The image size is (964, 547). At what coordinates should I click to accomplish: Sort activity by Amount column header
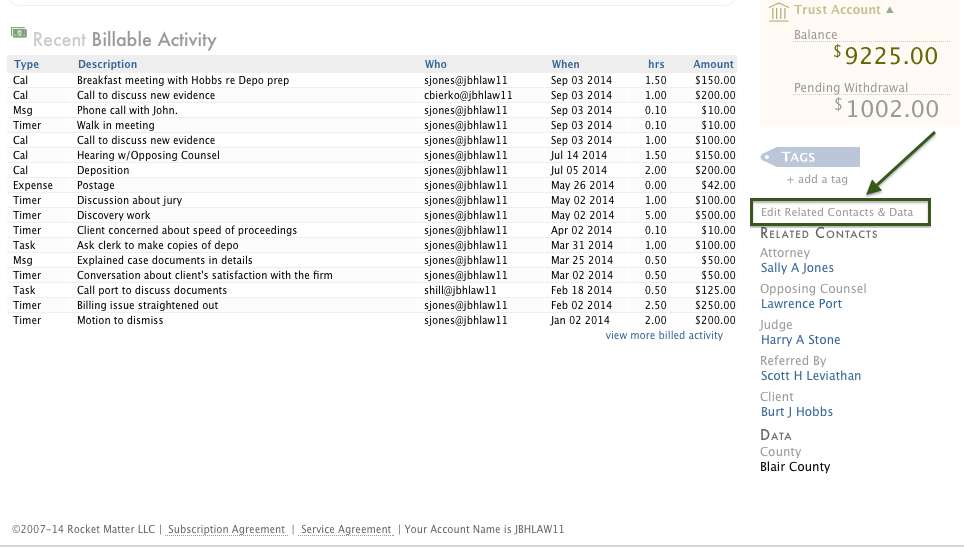coord(714,64)
